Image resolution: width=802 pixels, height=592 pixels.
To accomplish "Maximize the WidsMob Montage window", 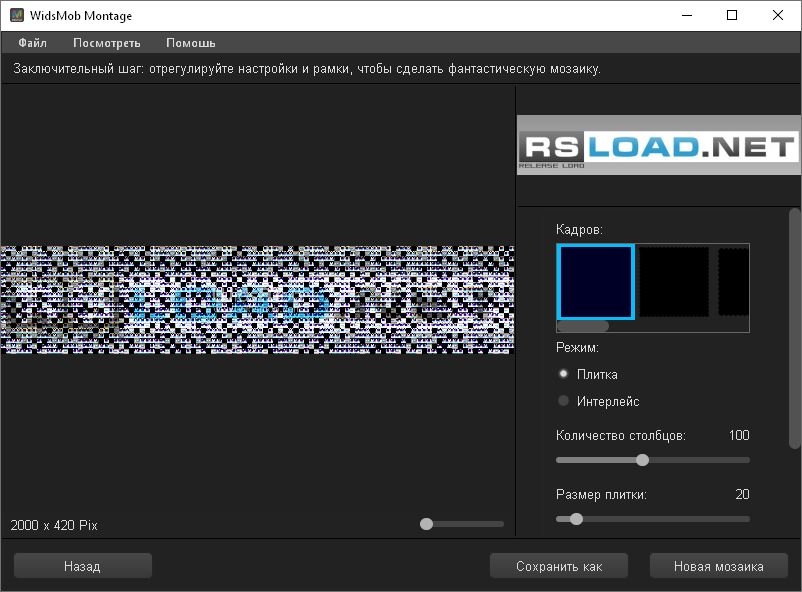I will (x=730, y=15).
